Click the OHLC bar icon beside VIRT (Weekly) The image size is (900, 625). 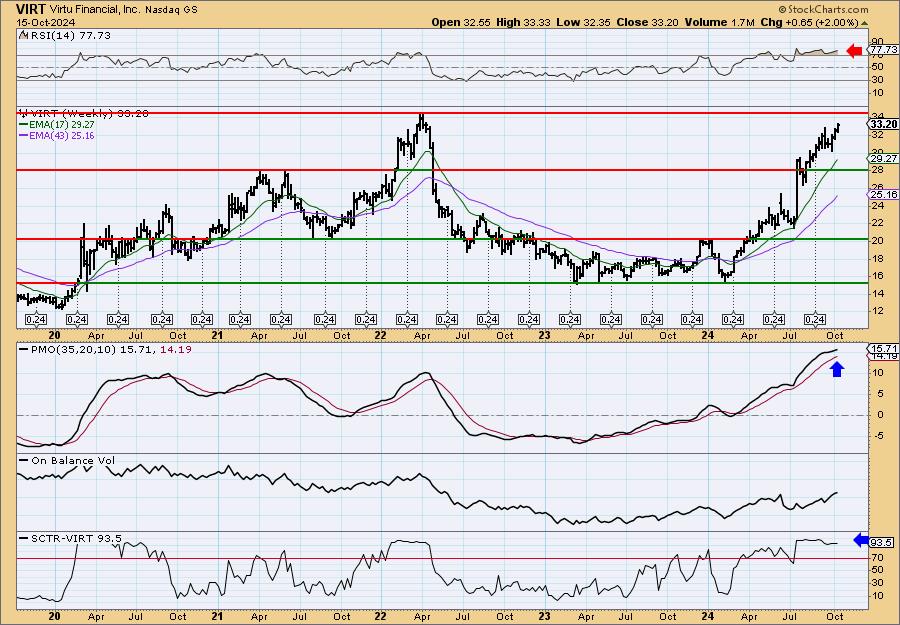pyautogui.click(x=23, y=113)
